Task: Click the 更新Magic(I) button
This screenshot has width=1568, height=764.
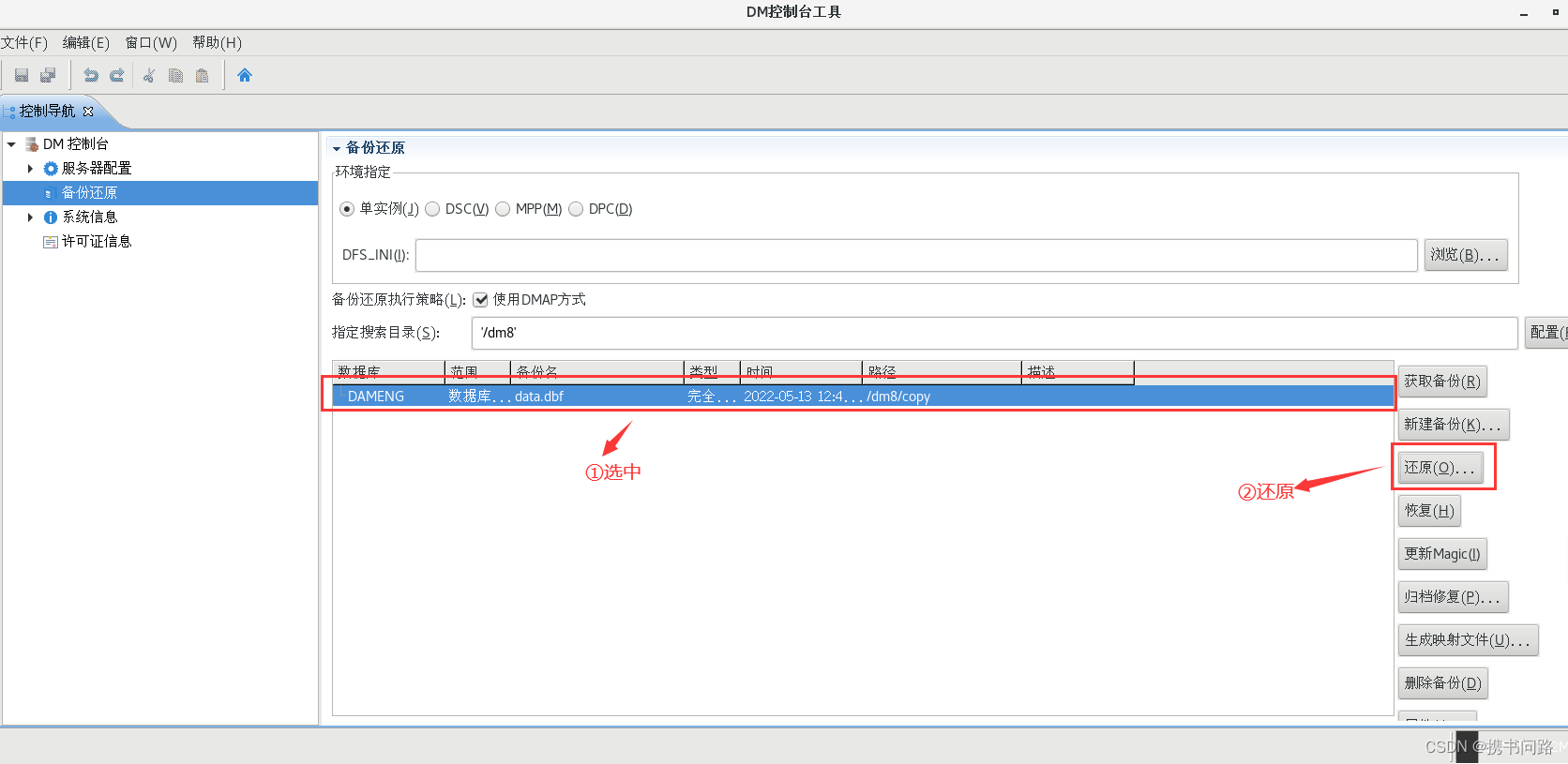Action: (x=1442, y=554)
